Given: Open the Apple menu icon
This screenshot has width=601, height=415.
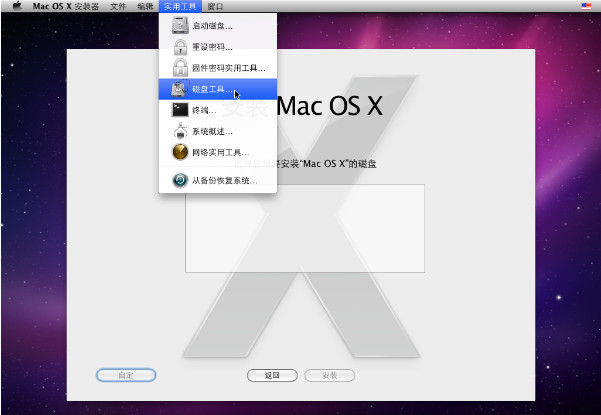Looking at the screenshot, I should click(x=17, y=6).
